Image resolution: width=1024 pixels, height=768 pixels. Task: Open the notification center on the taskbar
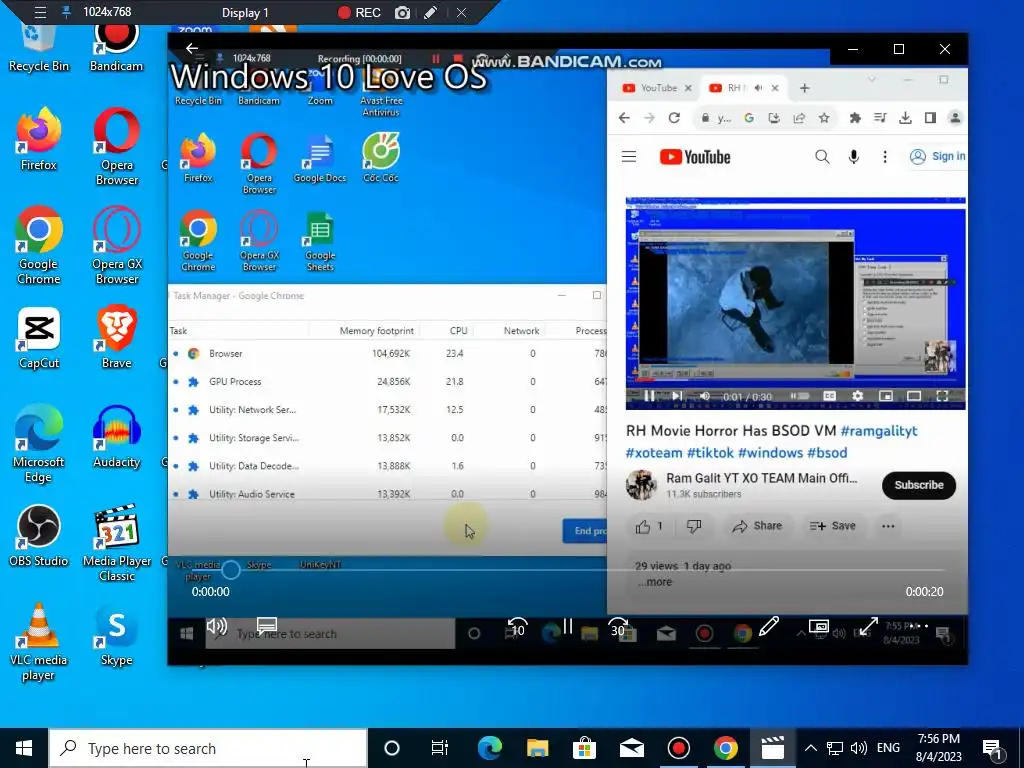(993, 749)
